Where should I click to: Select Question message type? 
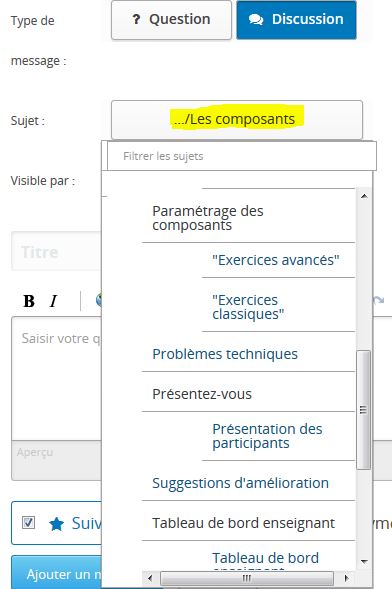(171, 20)
